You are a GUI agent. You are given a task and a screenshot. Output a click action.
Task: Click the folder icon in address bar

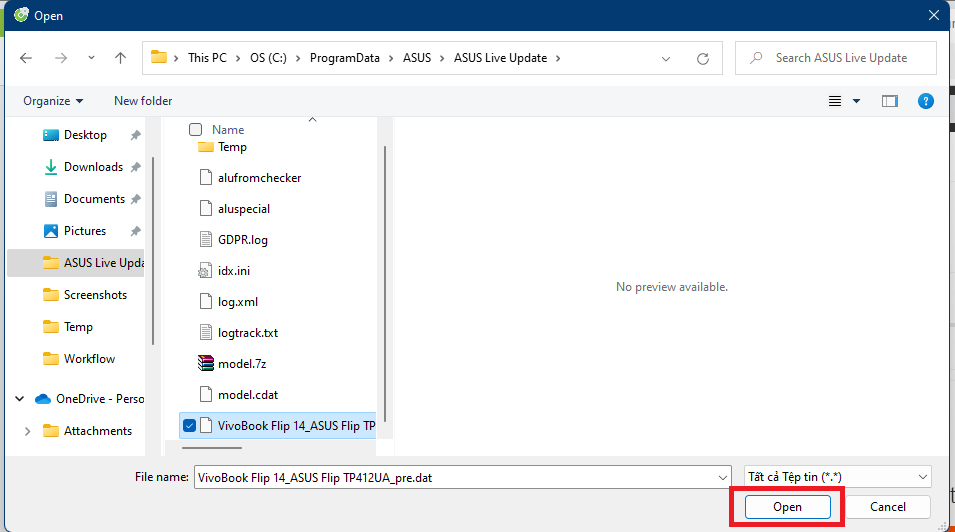(159, 57)
